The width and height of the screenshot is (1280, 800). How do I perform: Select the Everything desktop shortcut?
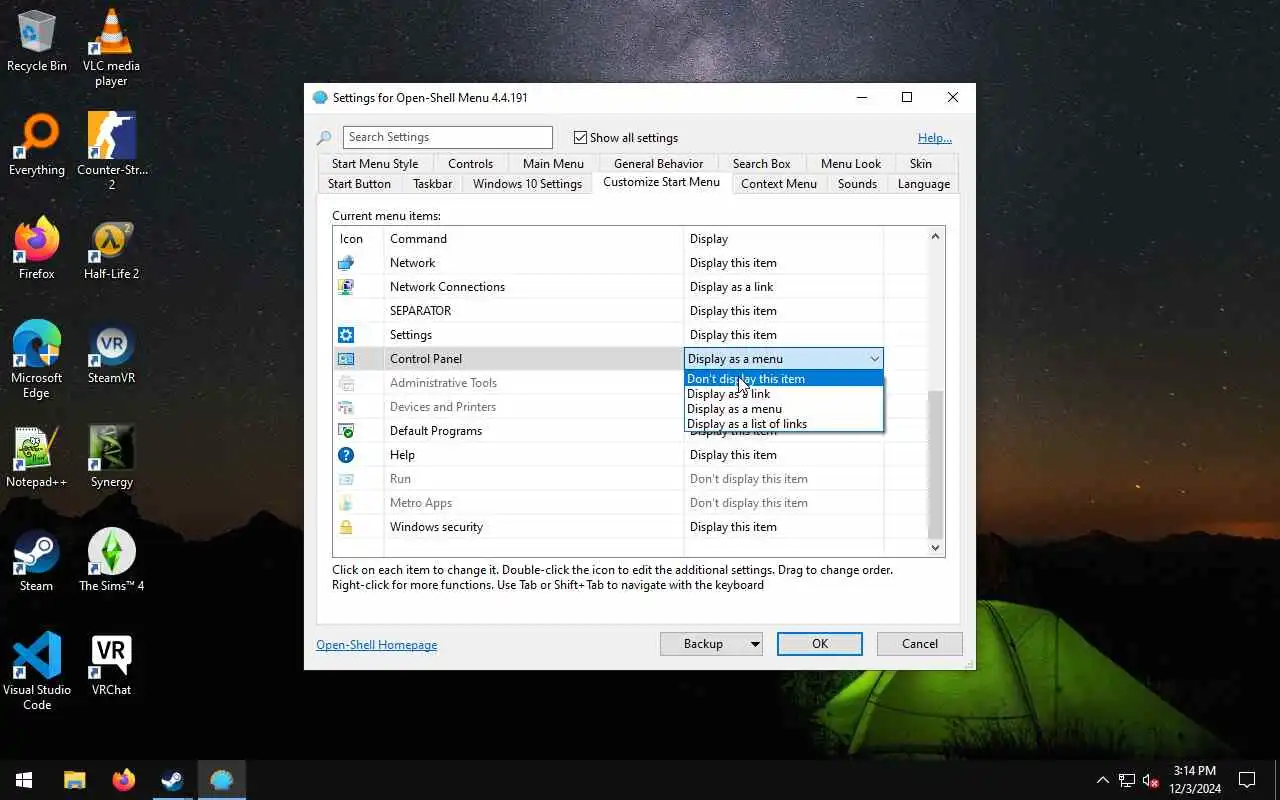[x=37, y=146]
